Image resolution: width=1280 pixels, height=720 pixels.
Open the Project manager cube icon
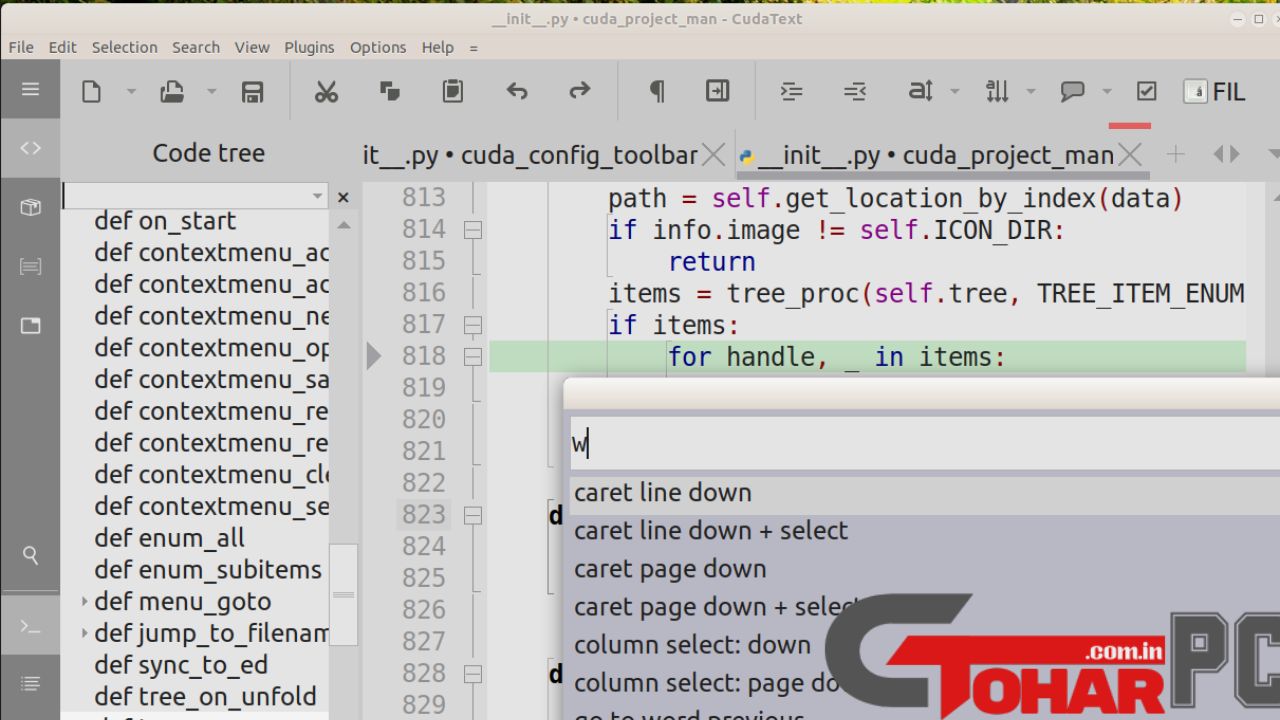click(30, 207)
